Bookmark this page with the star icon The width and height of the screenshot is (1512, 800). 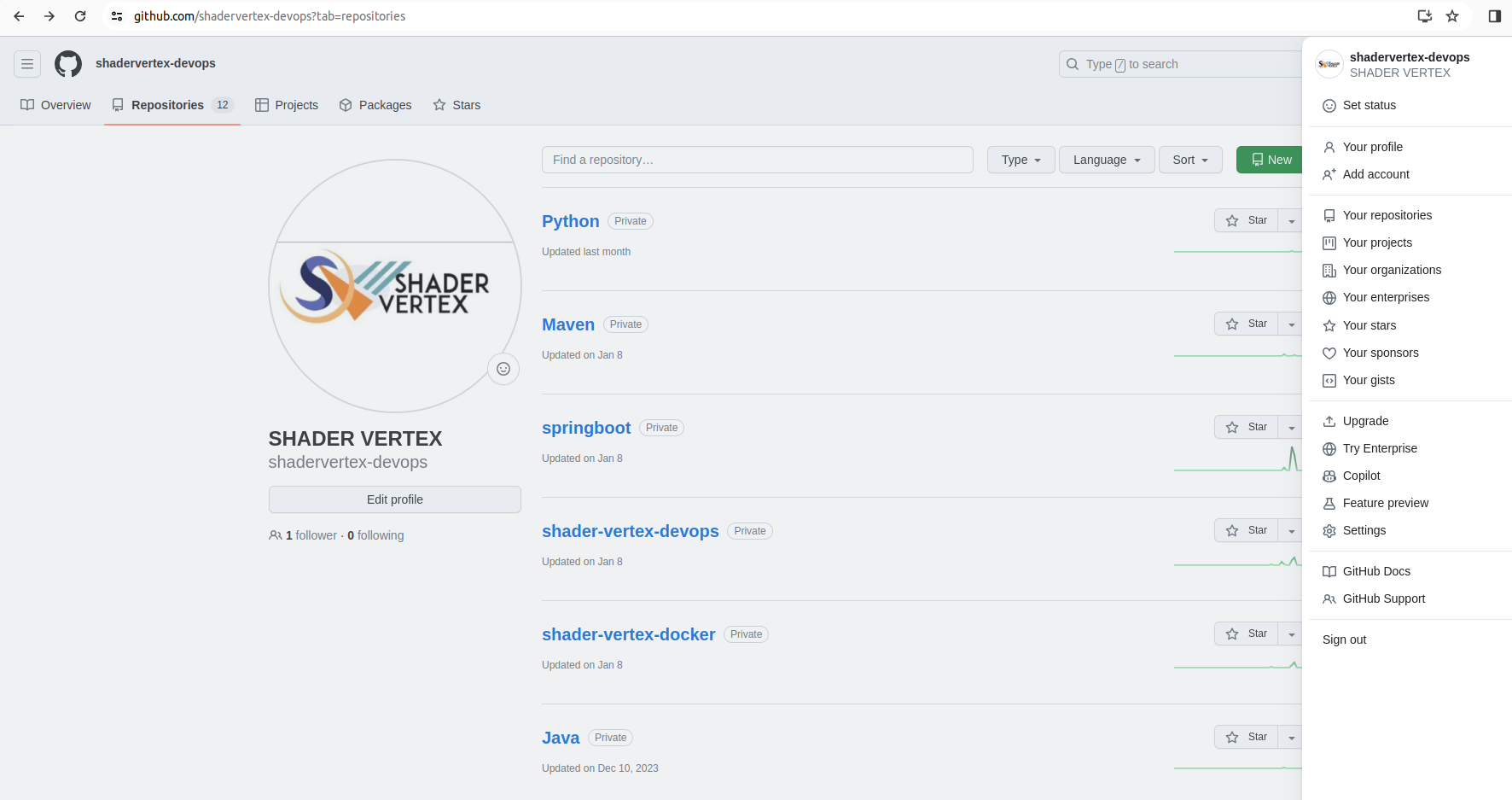click(1452, 16)
